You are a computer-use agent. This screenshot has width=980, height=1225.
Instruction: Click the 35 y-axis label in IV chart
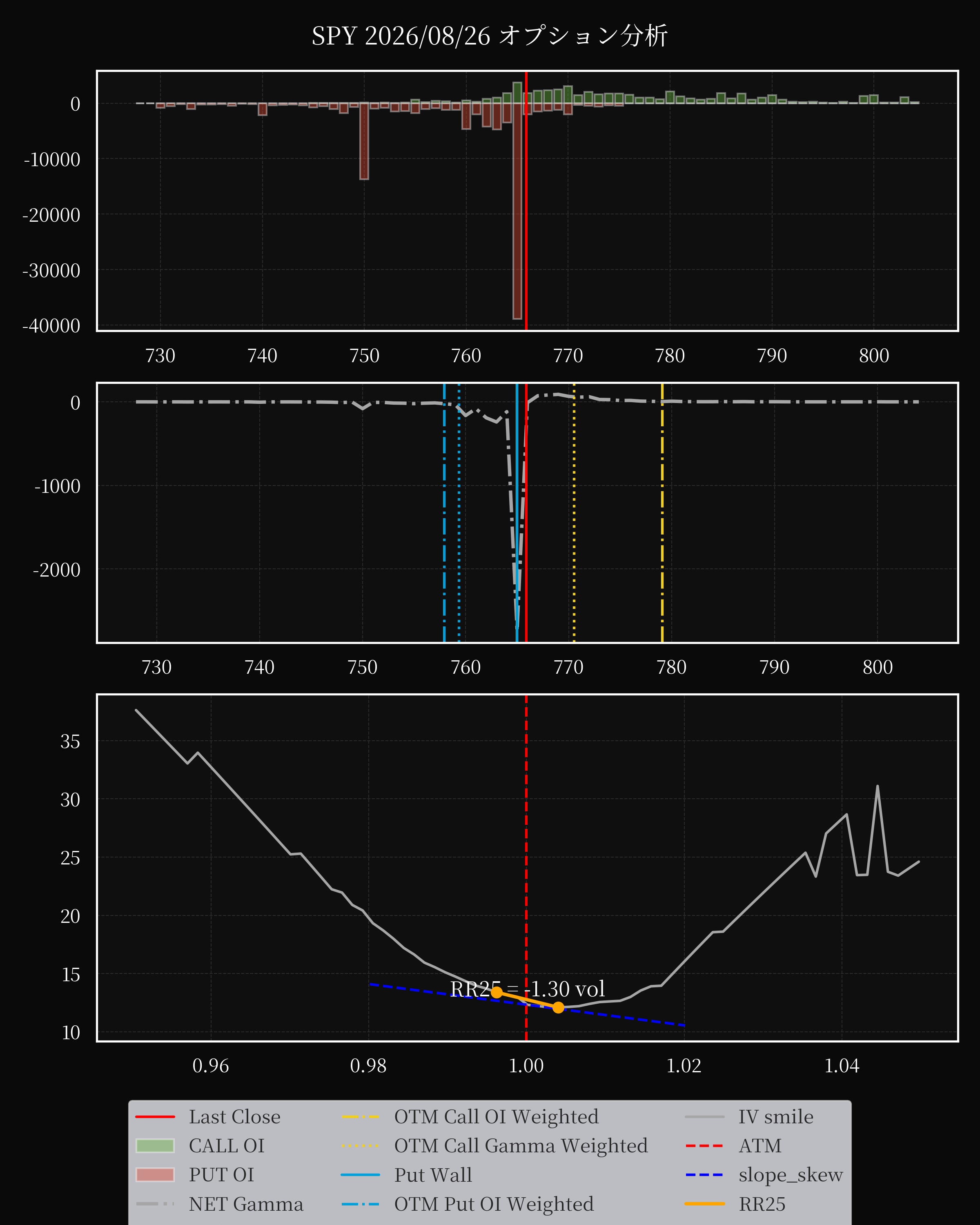pos(71,742)
